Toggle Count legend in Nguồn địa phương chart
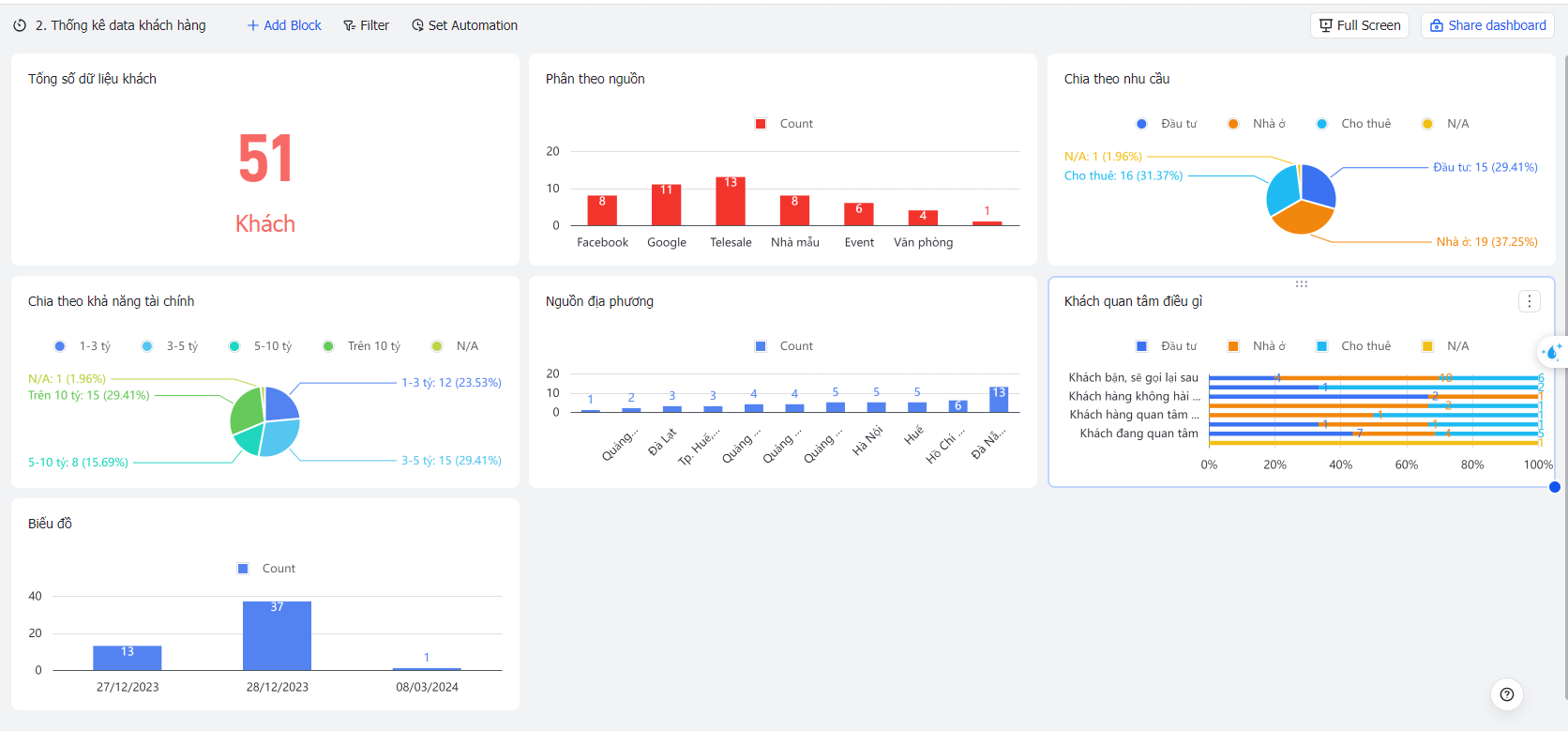The image size is (1568, 731). tap(784, 346)
